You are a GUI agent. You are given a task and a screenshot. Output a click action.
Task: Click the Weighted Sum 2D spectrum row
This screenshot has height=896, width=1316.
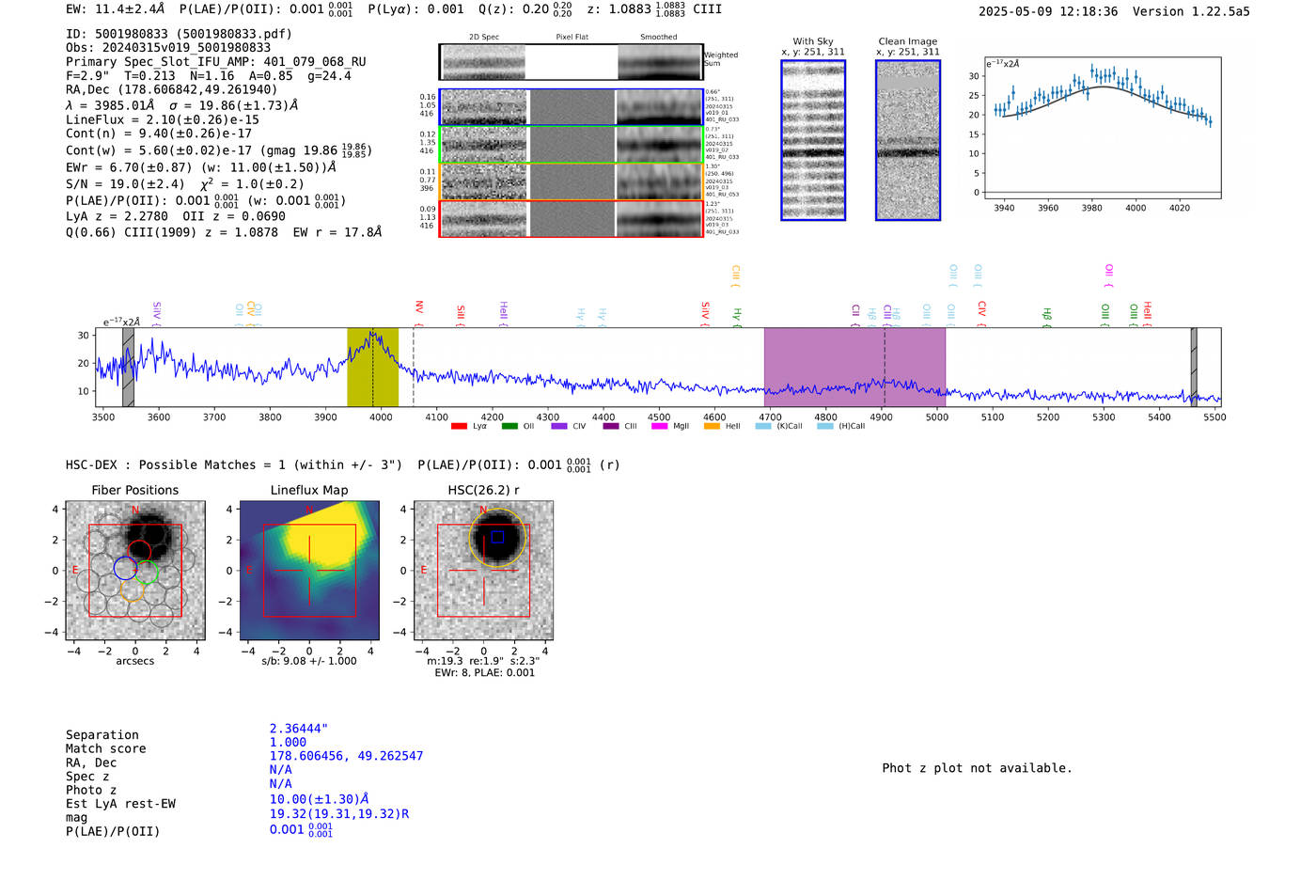(572, 62)
